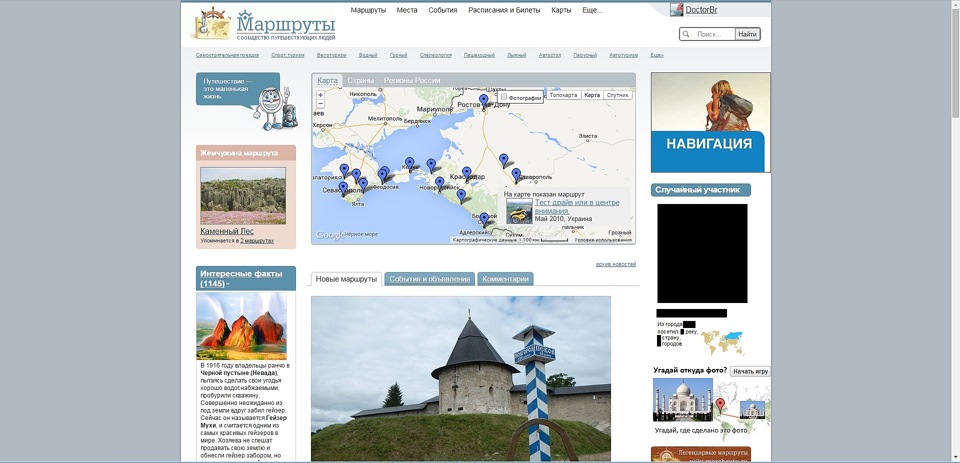Viewport: 960px width, 463px height.
Task: Expand the Интересные факты (1145) header
Action: point(246,278)
